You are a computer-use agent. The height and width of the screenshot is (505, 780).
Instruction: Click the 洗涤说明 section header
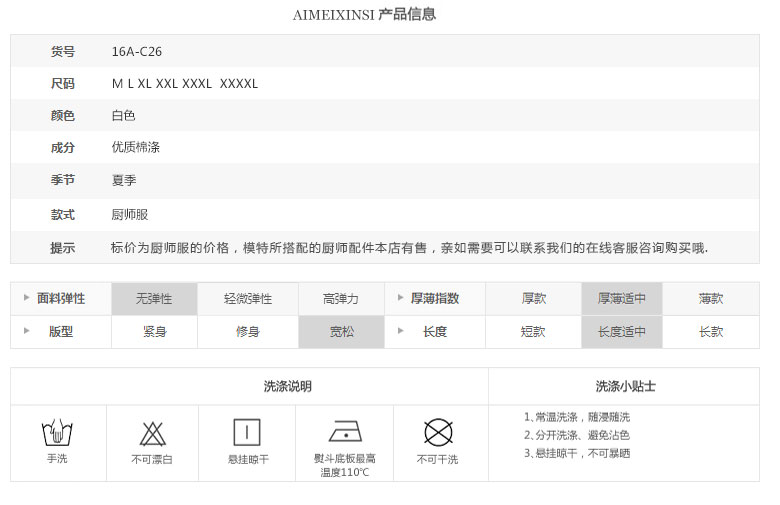click(288, 387)
